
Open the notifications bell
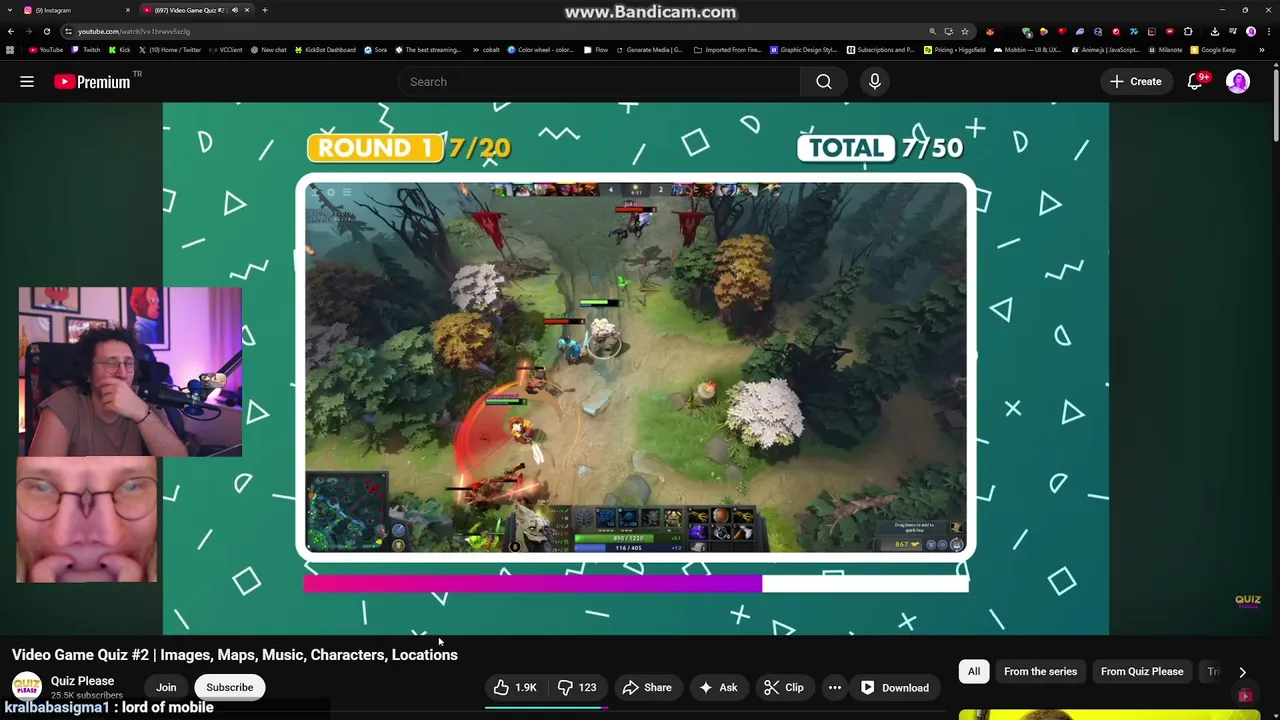(1195, 82)
